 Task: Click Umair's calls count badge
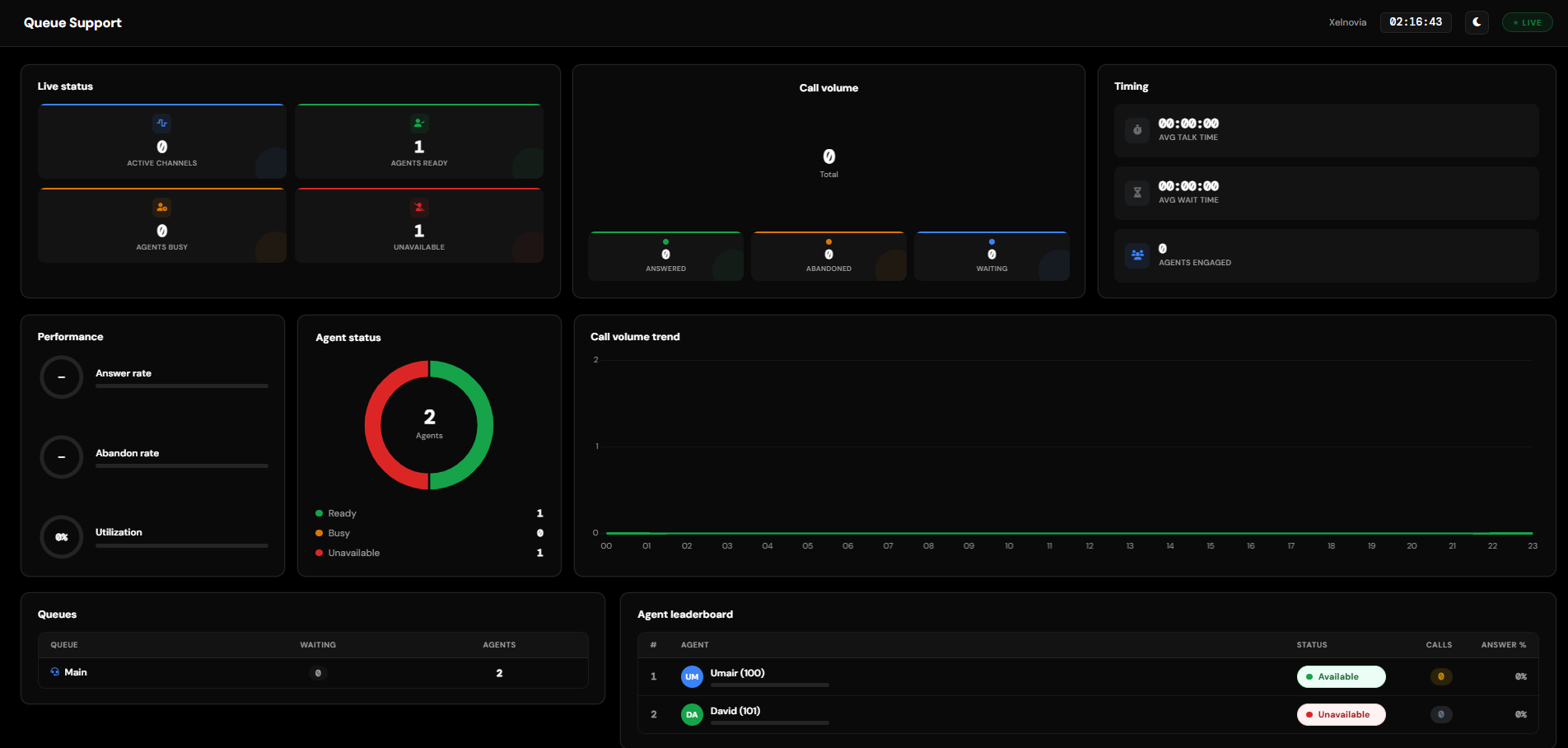point(1440,677)
